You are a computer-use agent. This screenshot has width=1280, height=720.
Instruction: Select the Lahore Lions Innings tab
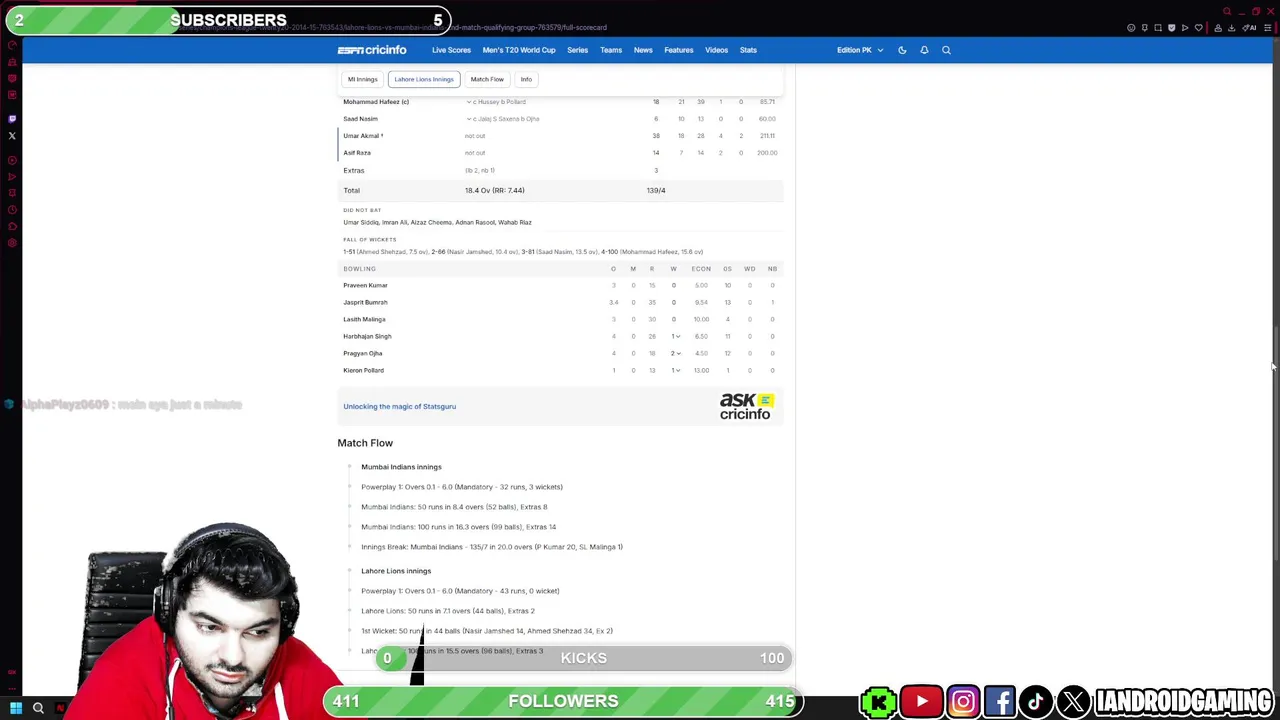(x=424, y=79)
